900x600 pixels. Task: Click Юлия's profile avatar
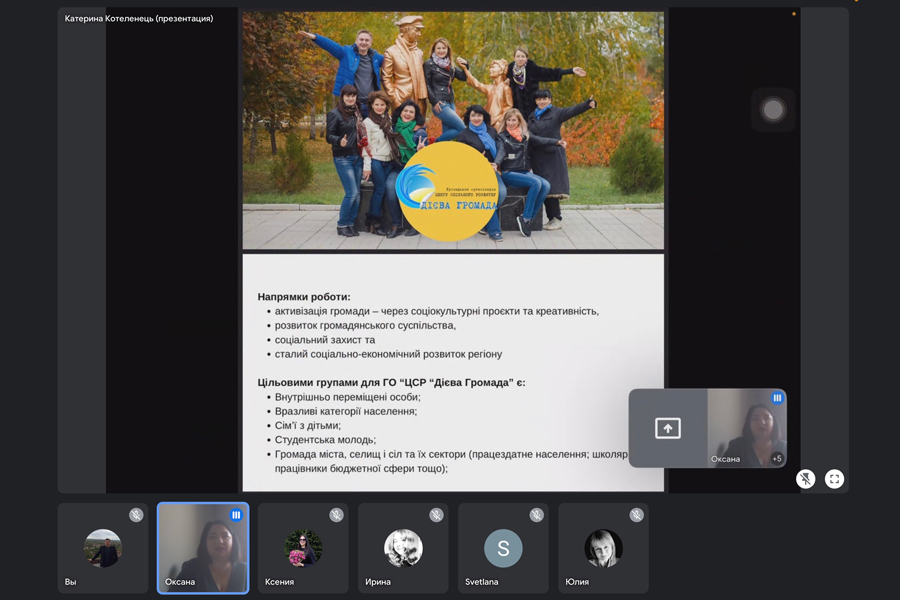click(x=603, y=548)
